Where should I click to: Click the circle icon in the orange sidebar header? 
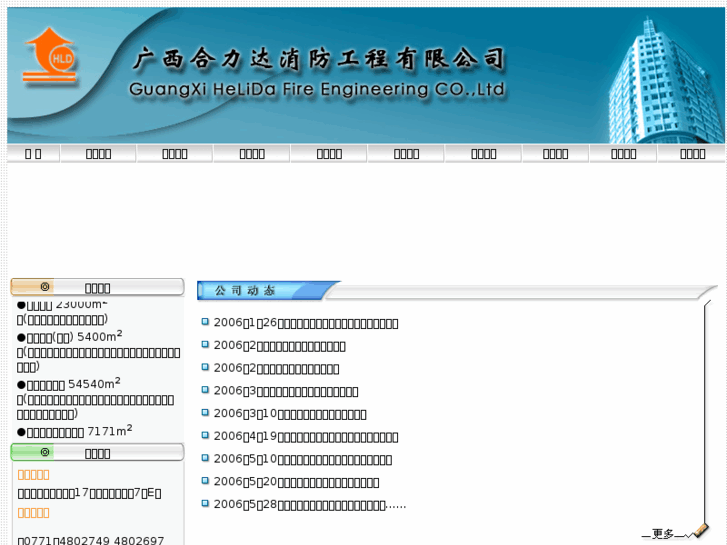click(x=45, y=287)
